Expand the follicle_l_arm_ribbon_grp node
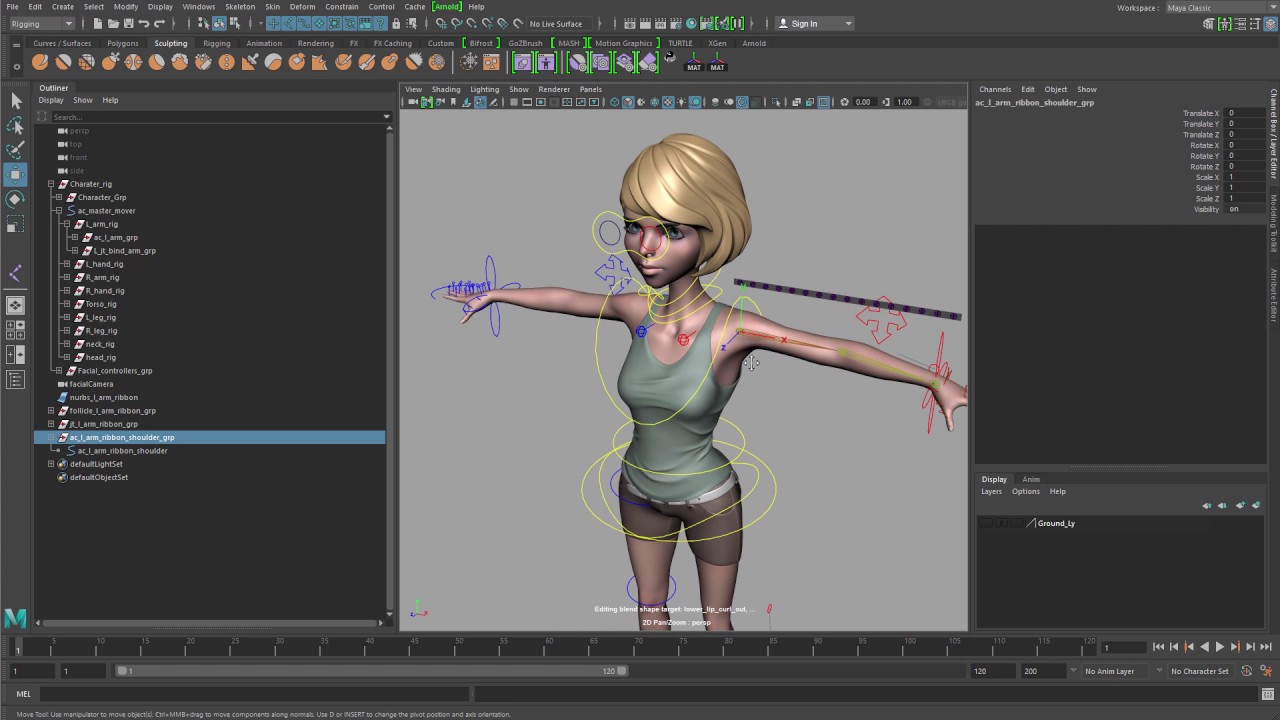The height and width of the screenshot is (720, 1280). [51, 411]
